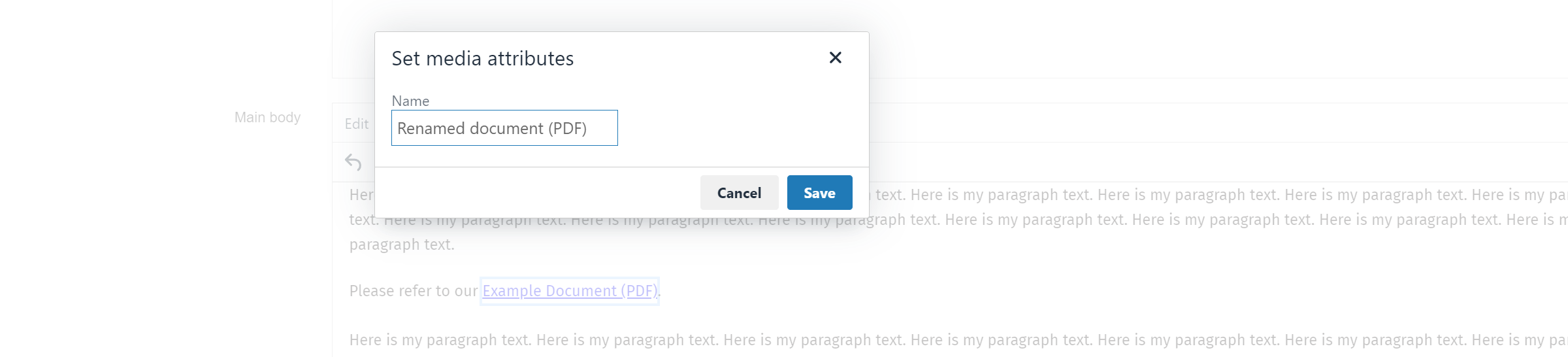Viewport: 1568px width, 357px height.
Task: Click the "Set media attributes" dialog title
Action: 482,59
